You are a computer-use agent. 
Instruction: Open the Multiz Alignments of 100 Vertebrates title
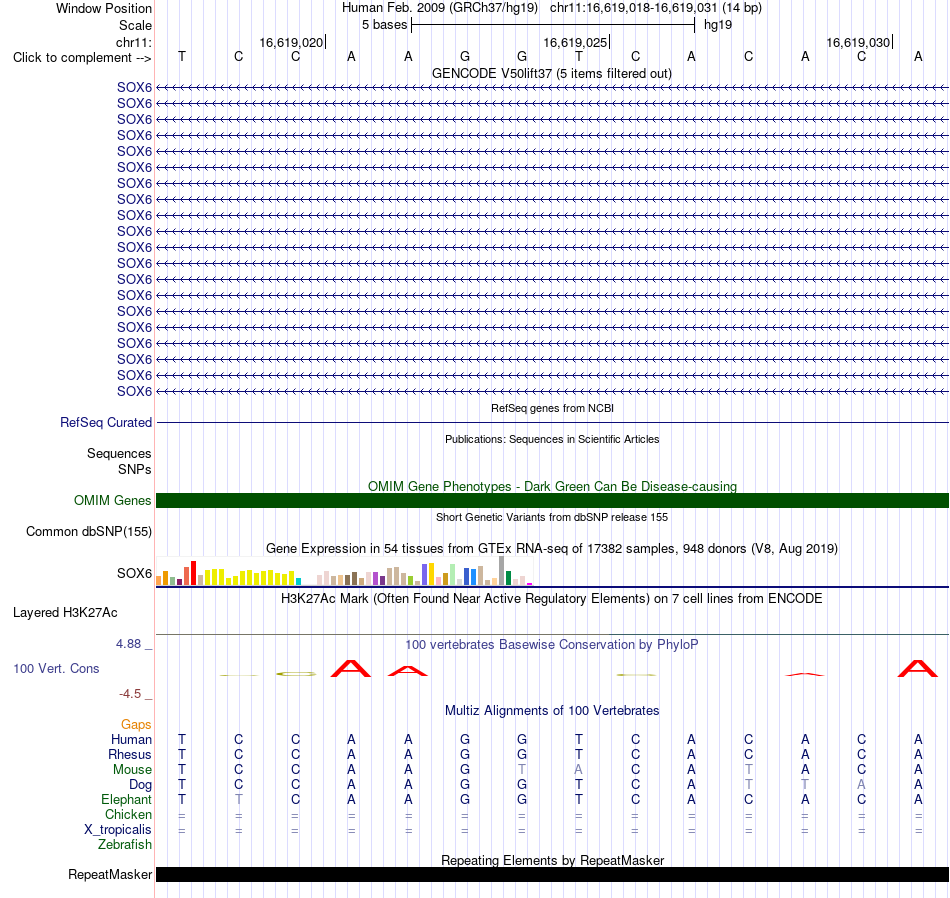(552, 711)
